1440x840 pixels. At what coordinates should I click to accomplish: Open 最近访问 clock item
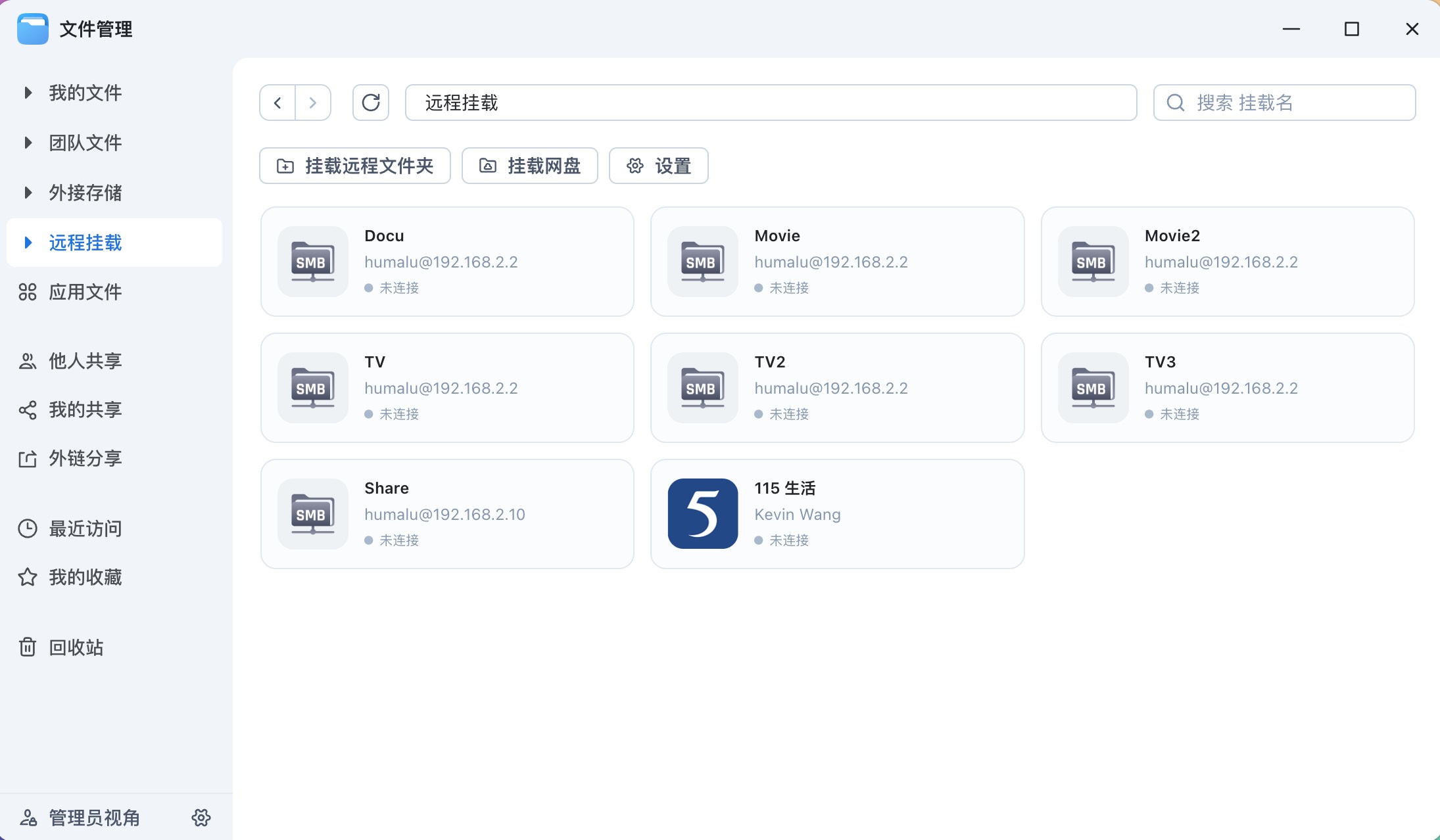[85, 528]
